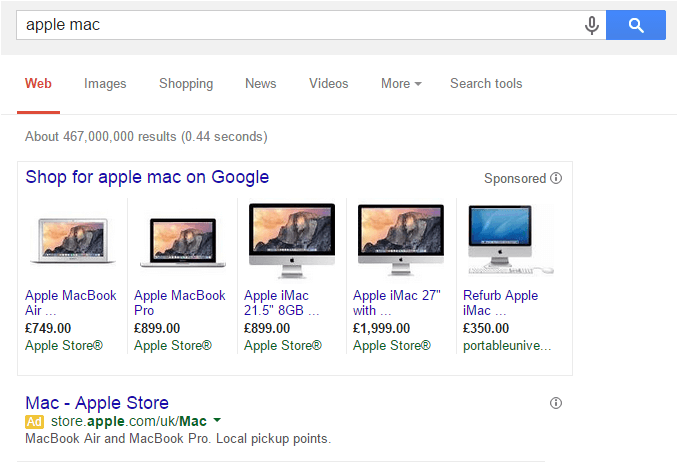Select the Web tab
Screen dimensions: 678x464
[x=38, y=83]
